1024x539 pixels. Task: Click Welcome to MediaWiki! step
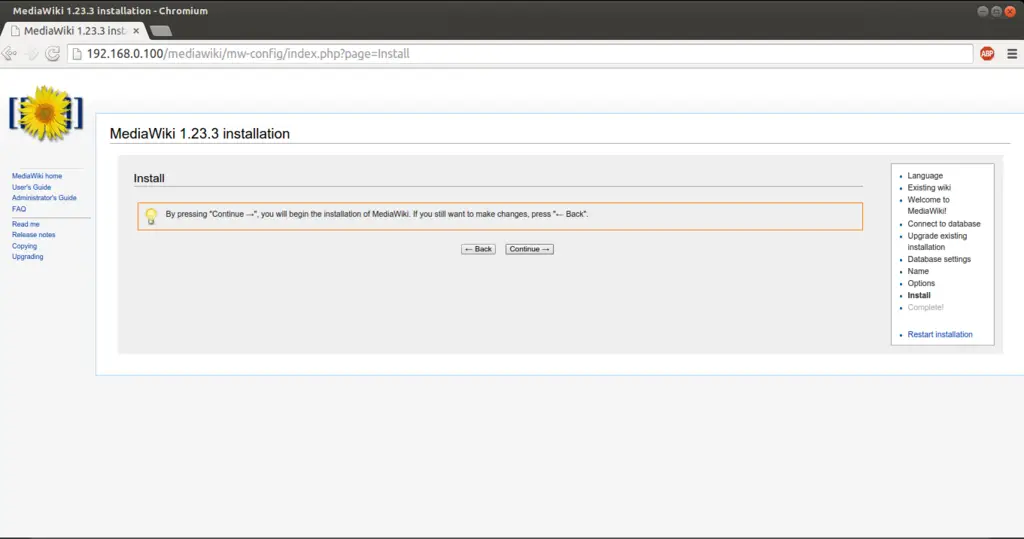click(928, 205)
